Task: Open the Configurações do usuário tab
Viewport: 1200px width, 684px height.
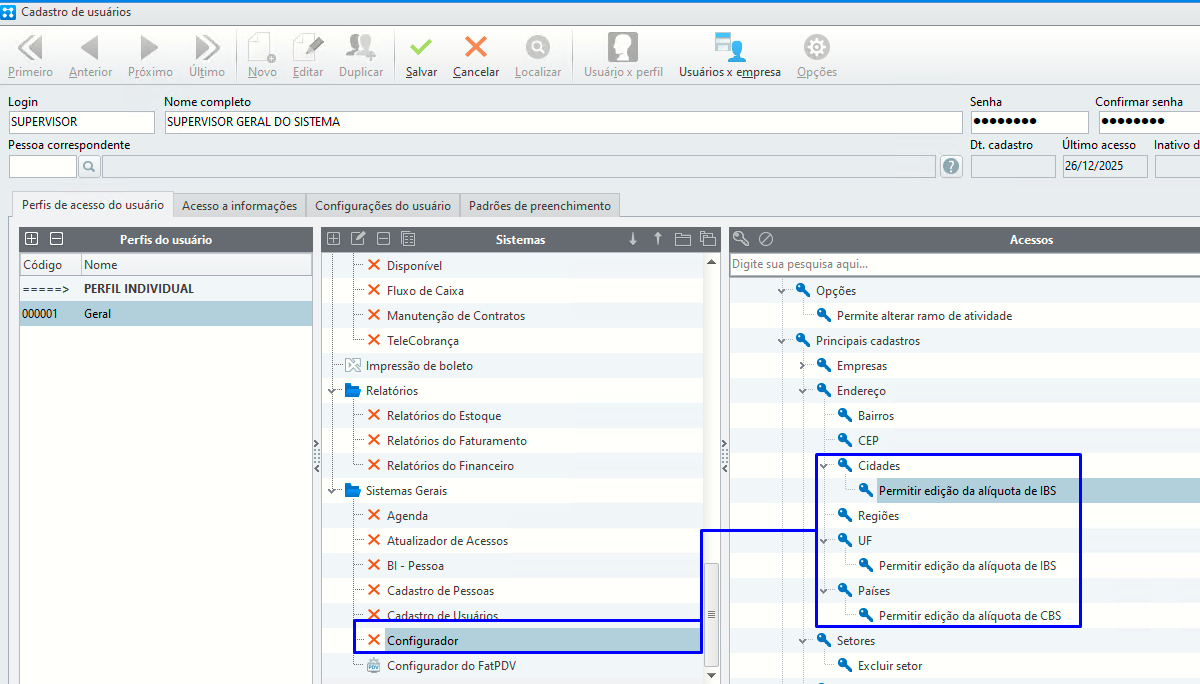Action: [383, 206]
